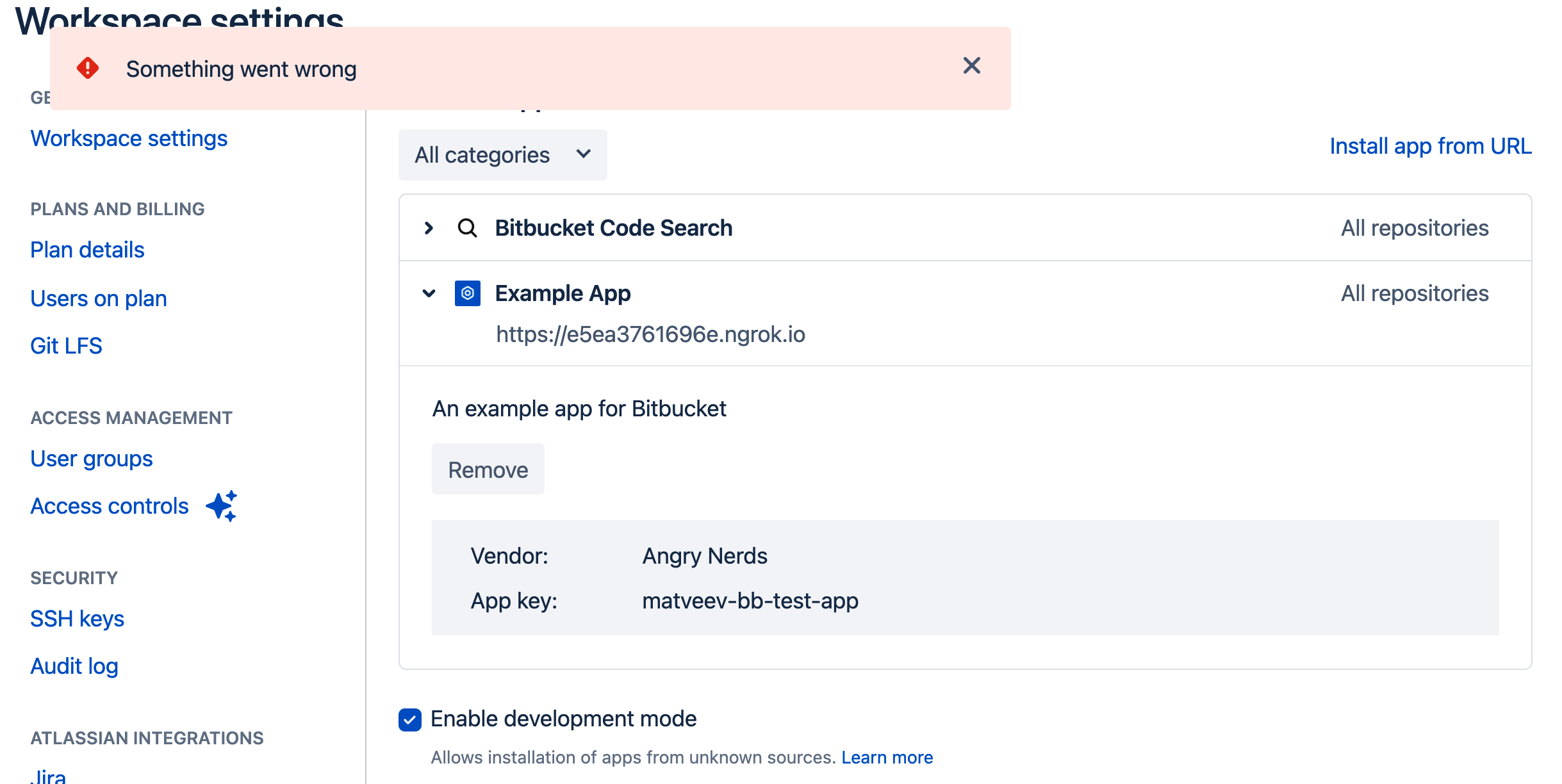Uncheck Enable development mode checkbox
1562x784 pixels.
click(x=409, y=719)
